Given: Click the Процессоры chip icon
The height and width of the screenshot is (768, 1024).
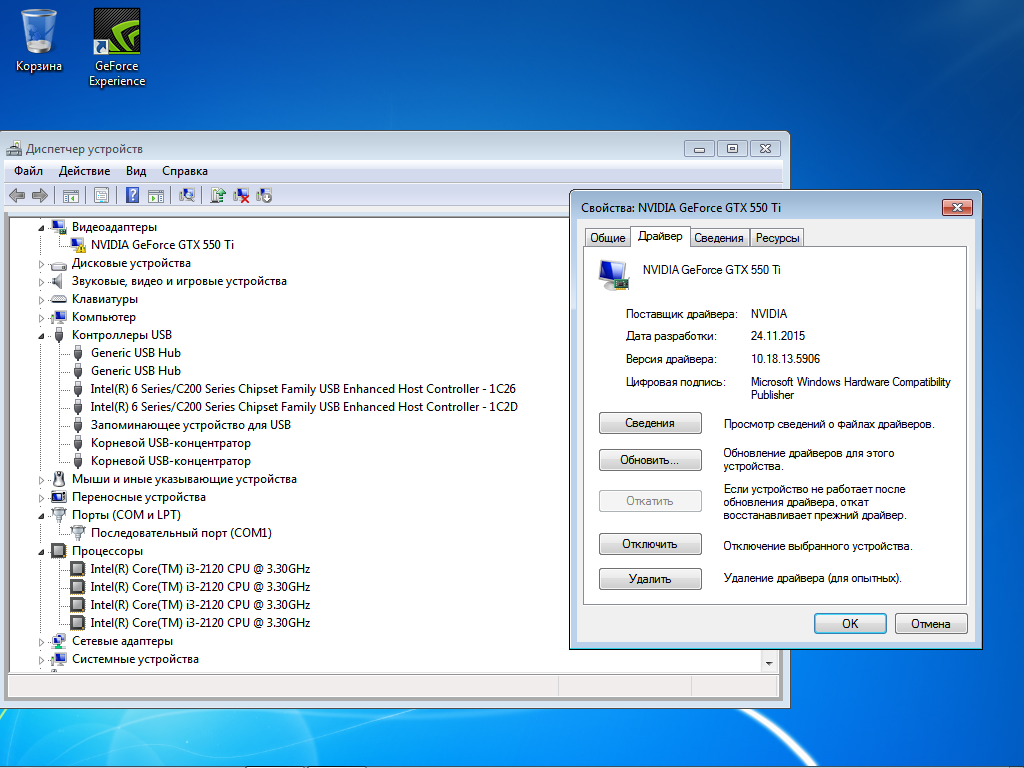Looking at the screenshot, I should tap(59, 551).
